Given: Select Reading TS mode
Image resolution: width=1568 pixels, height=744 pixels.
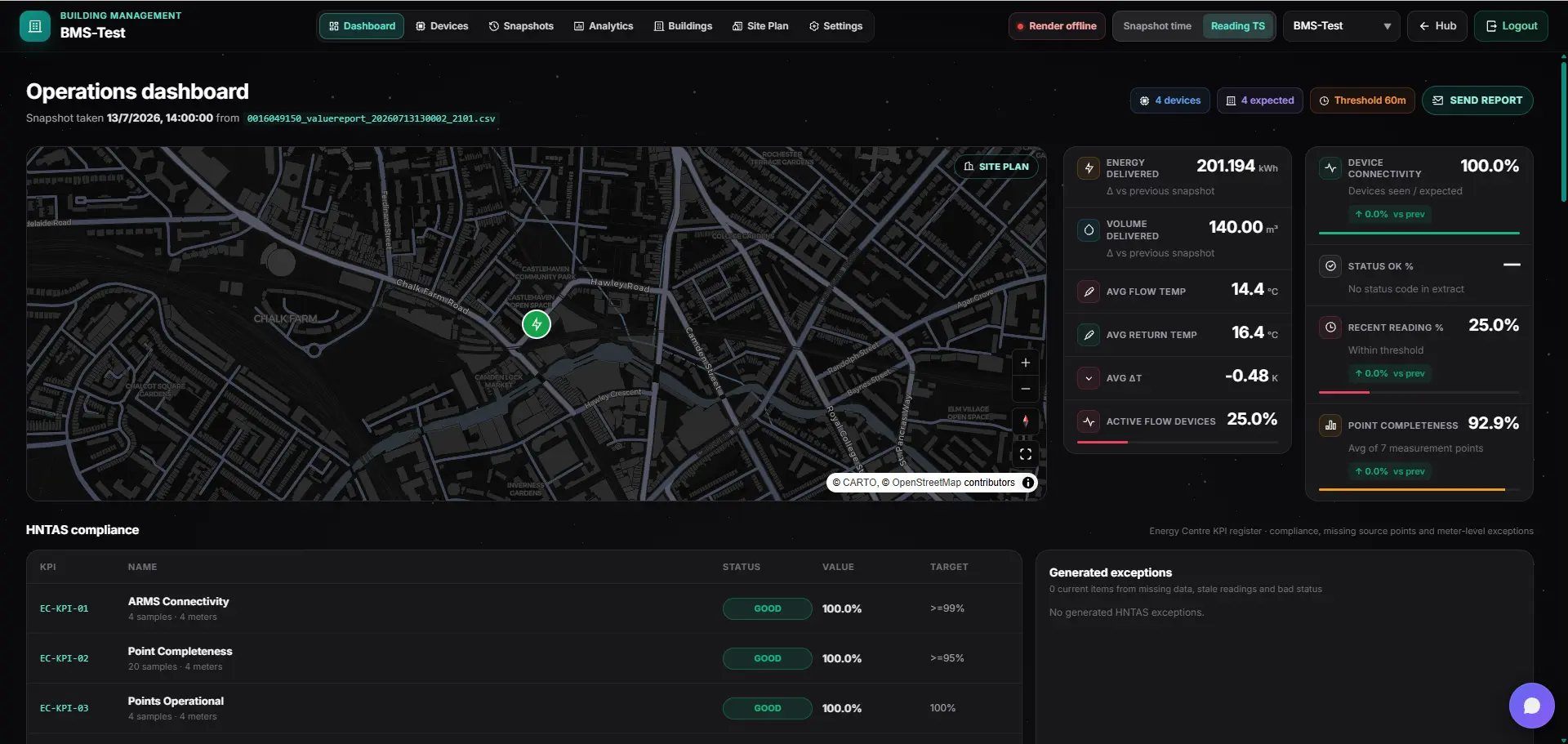Looking at the screenshot, I should 1237,26.
